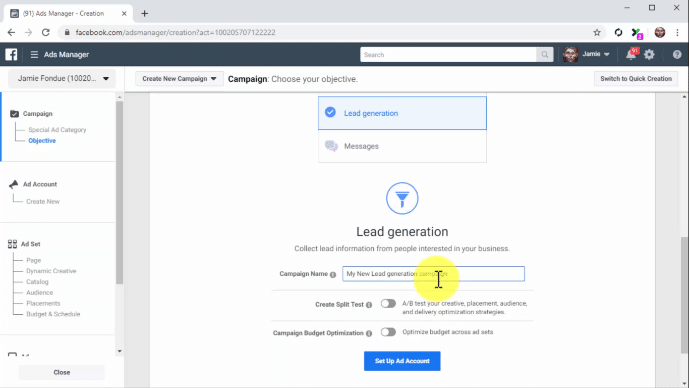Open the Ads Manager hamburger menu

tap(34, 54)
